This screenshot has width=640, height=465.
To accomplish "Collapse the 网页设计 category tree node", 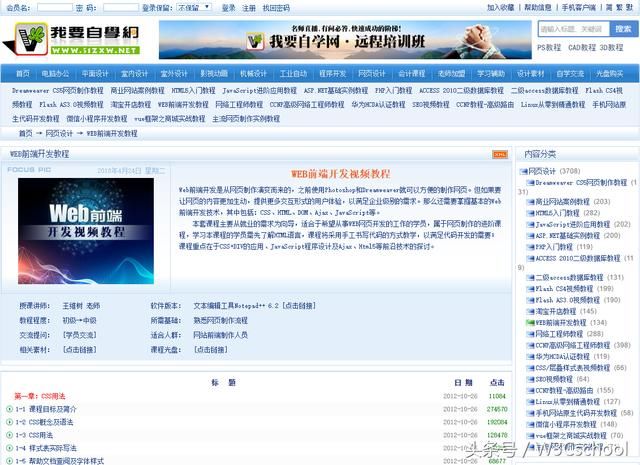I will [520, 172].
